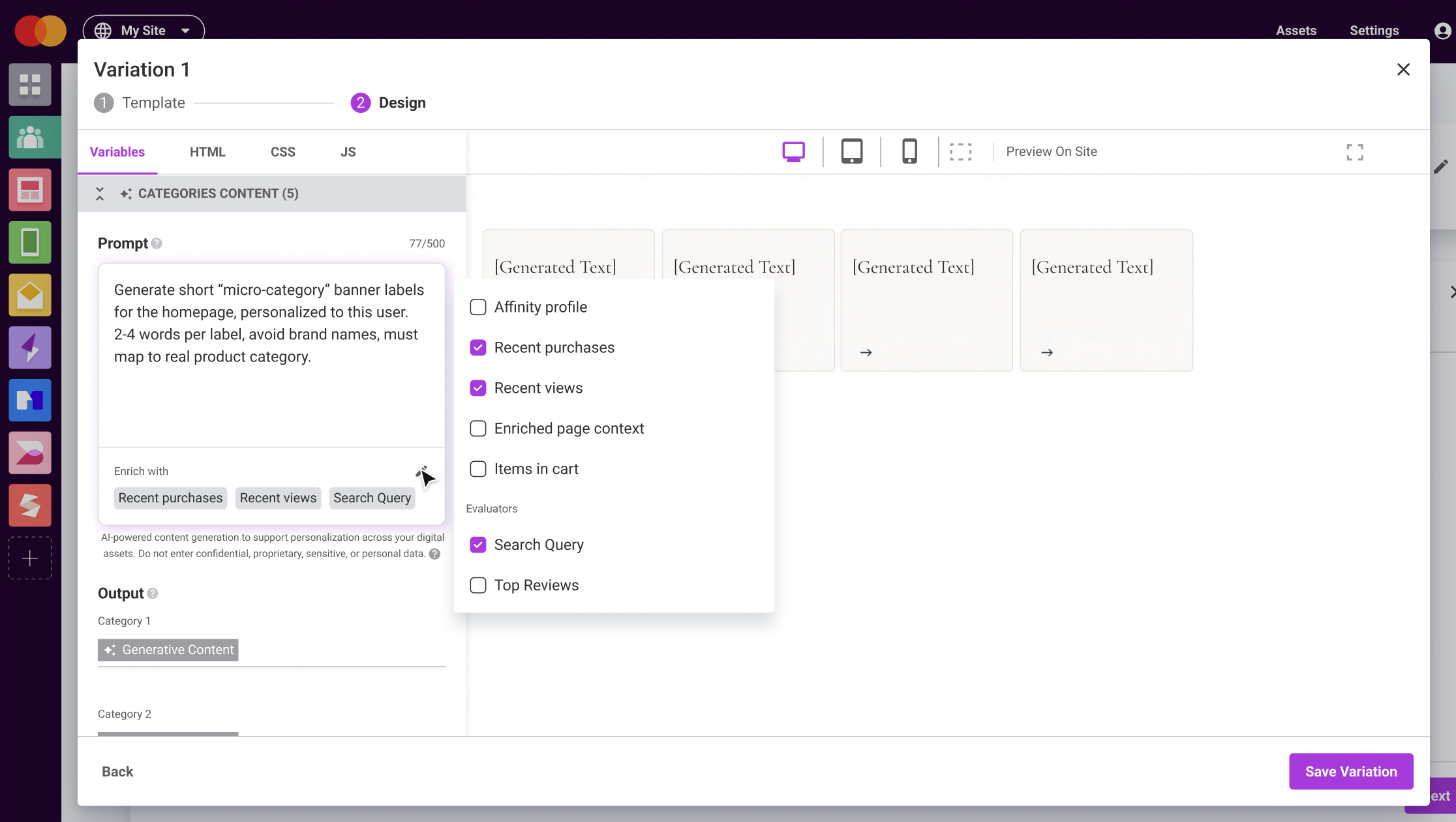This screenshot has width=1456, height=822.
Task: Check Enriched page context checkbox
Action: click(478, 429)
